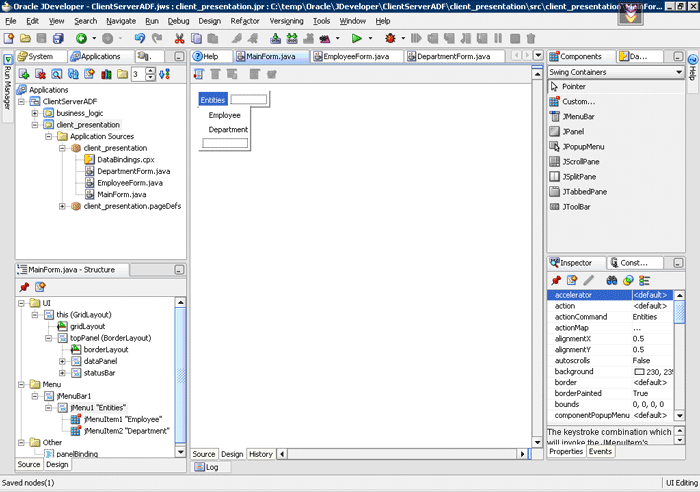Select the Employee menu item in designer
Image resolution: width=700 pixels, height=492 pixels.
pos(224,115)
